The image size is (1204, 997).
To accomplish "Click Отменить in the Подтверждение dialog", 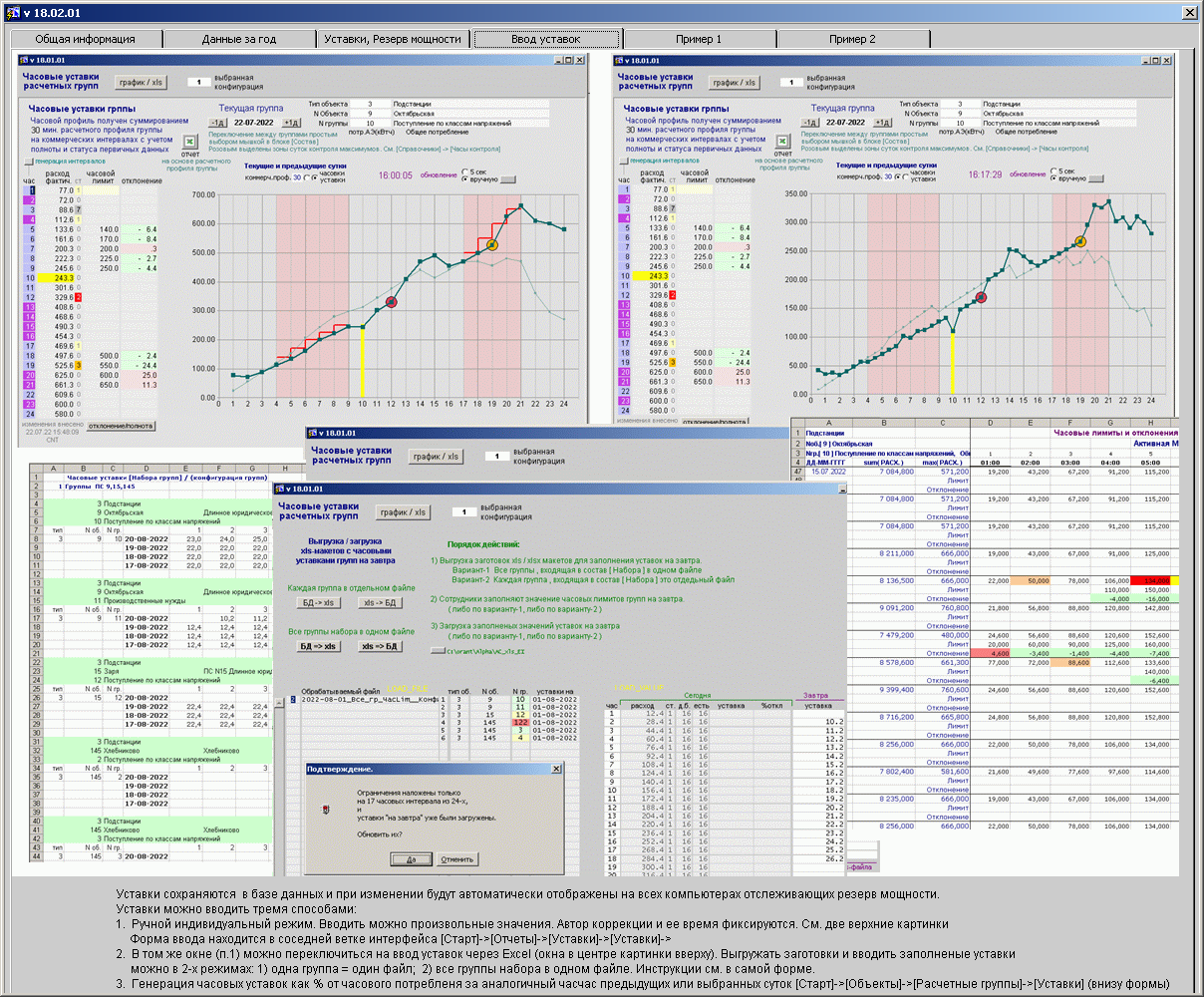I will coord(456,858).
